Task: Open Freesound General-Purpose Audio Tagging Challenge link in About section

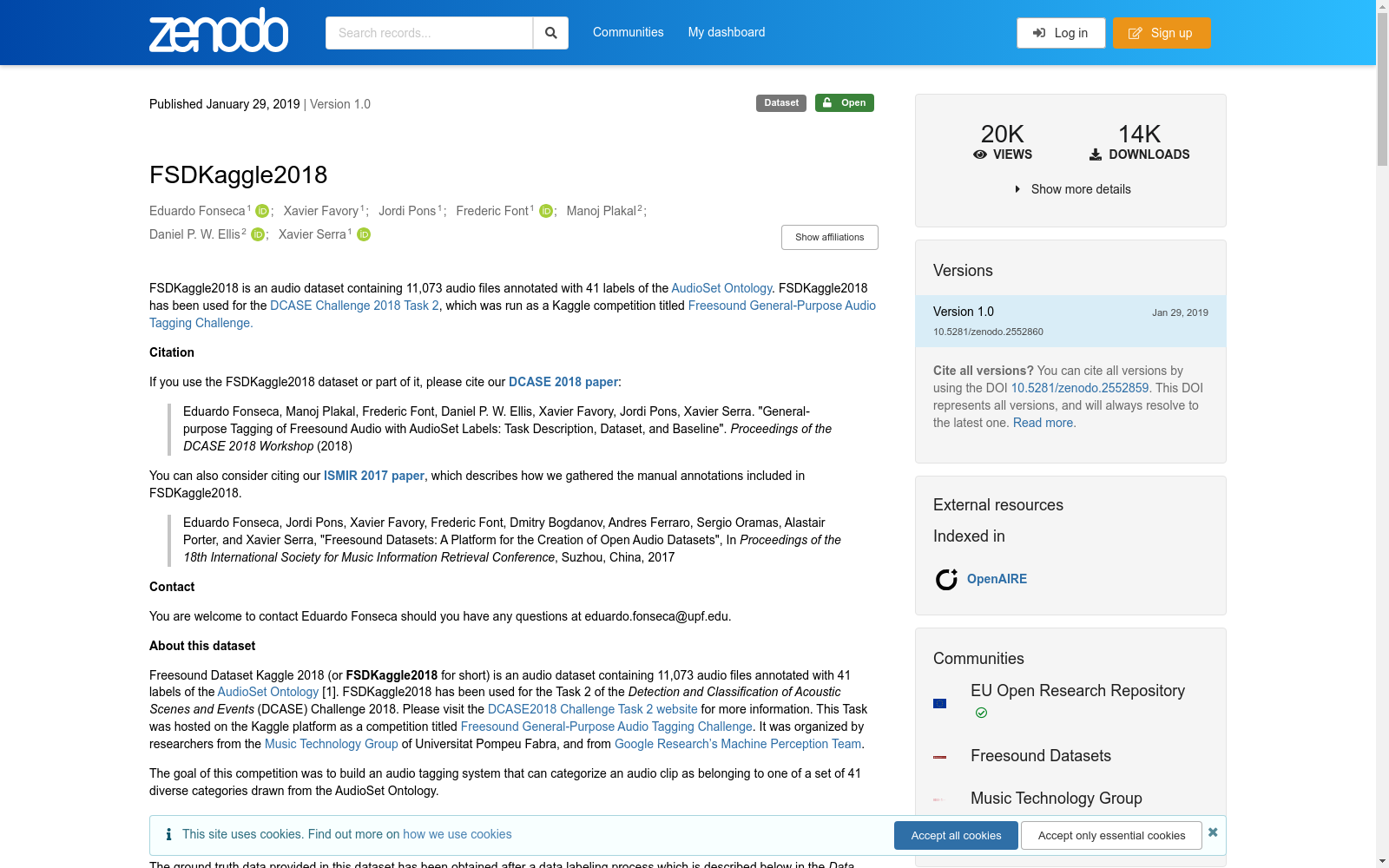Action: click(607, 727)
